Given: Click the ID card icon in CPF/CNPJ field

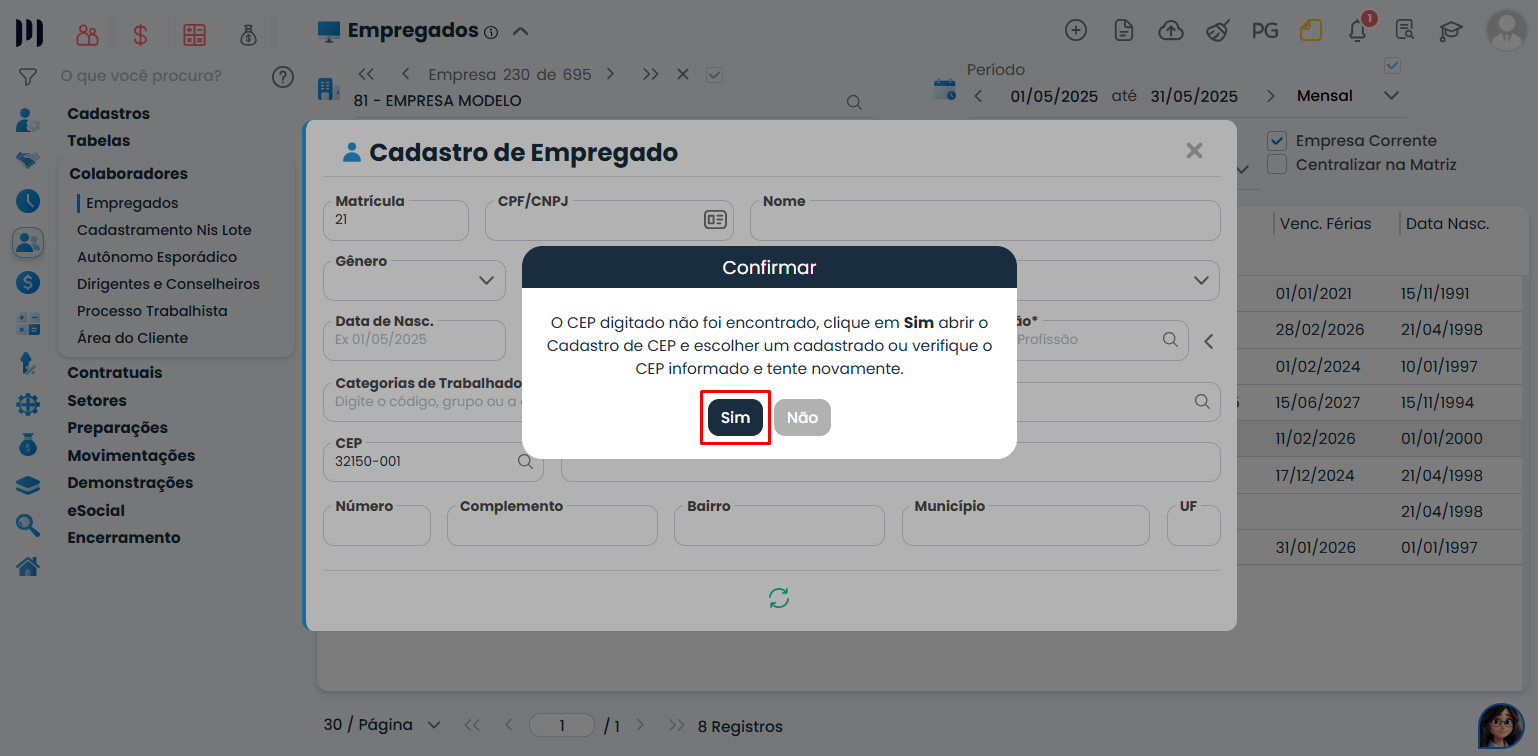Looking at the screenshot, I should click(x=715, y=220).
